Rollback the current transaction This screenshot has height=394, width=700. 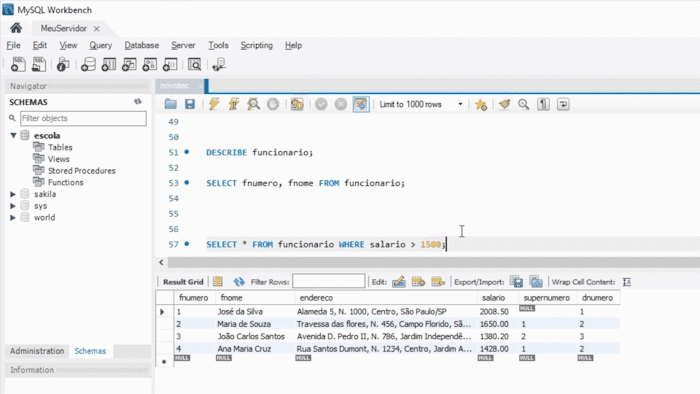(341, 104)
